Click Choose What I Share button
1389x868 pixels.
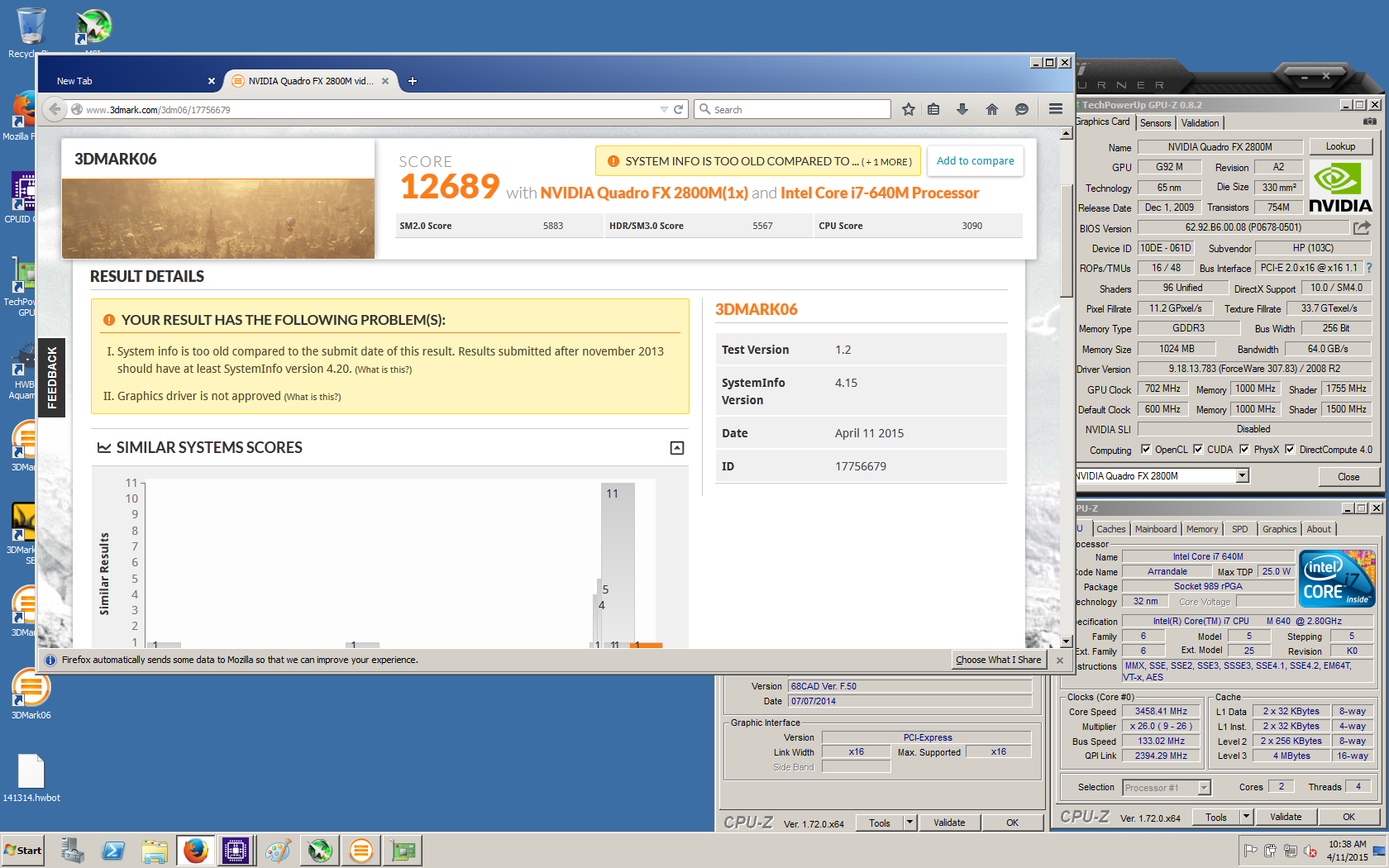998,660
